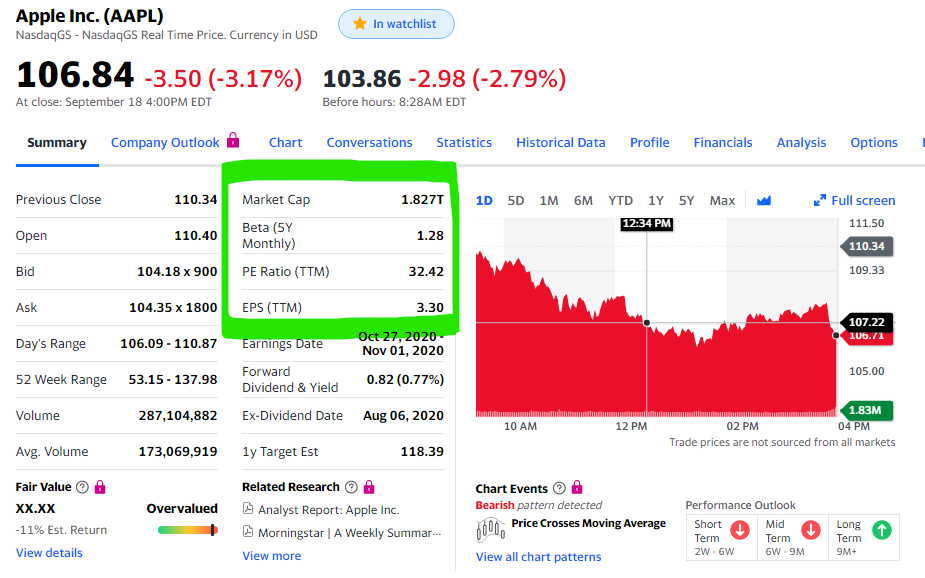Screen dimensions: 925x578
Task: Select the 1M chart range
Action: point(549,201)
